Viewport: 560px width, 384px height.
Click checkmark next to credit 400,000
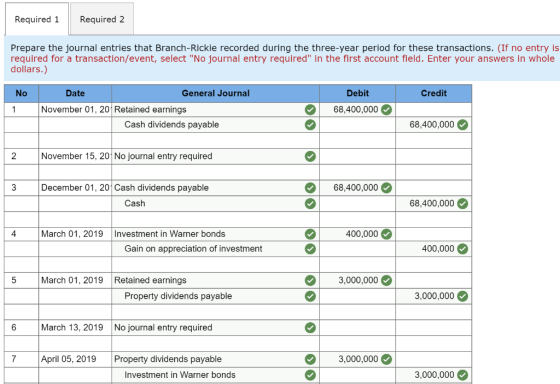point(462,249)
